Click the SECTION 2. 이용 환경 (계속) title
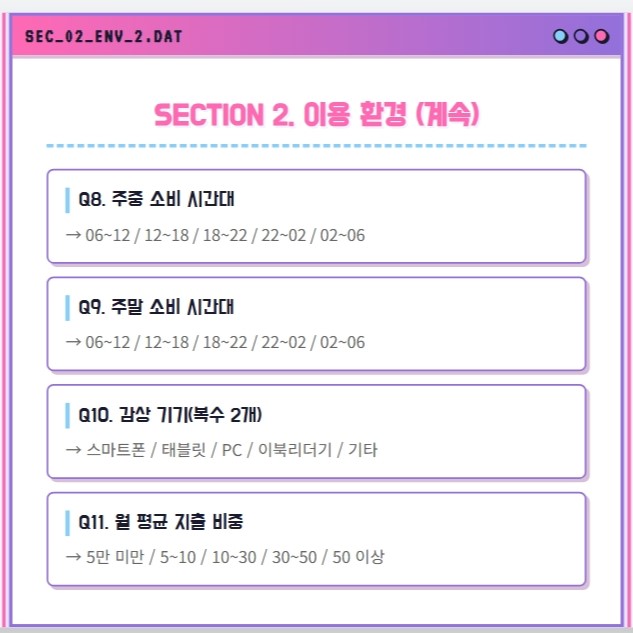This screenshot has width=633, height=633. [x=316, y=114]
